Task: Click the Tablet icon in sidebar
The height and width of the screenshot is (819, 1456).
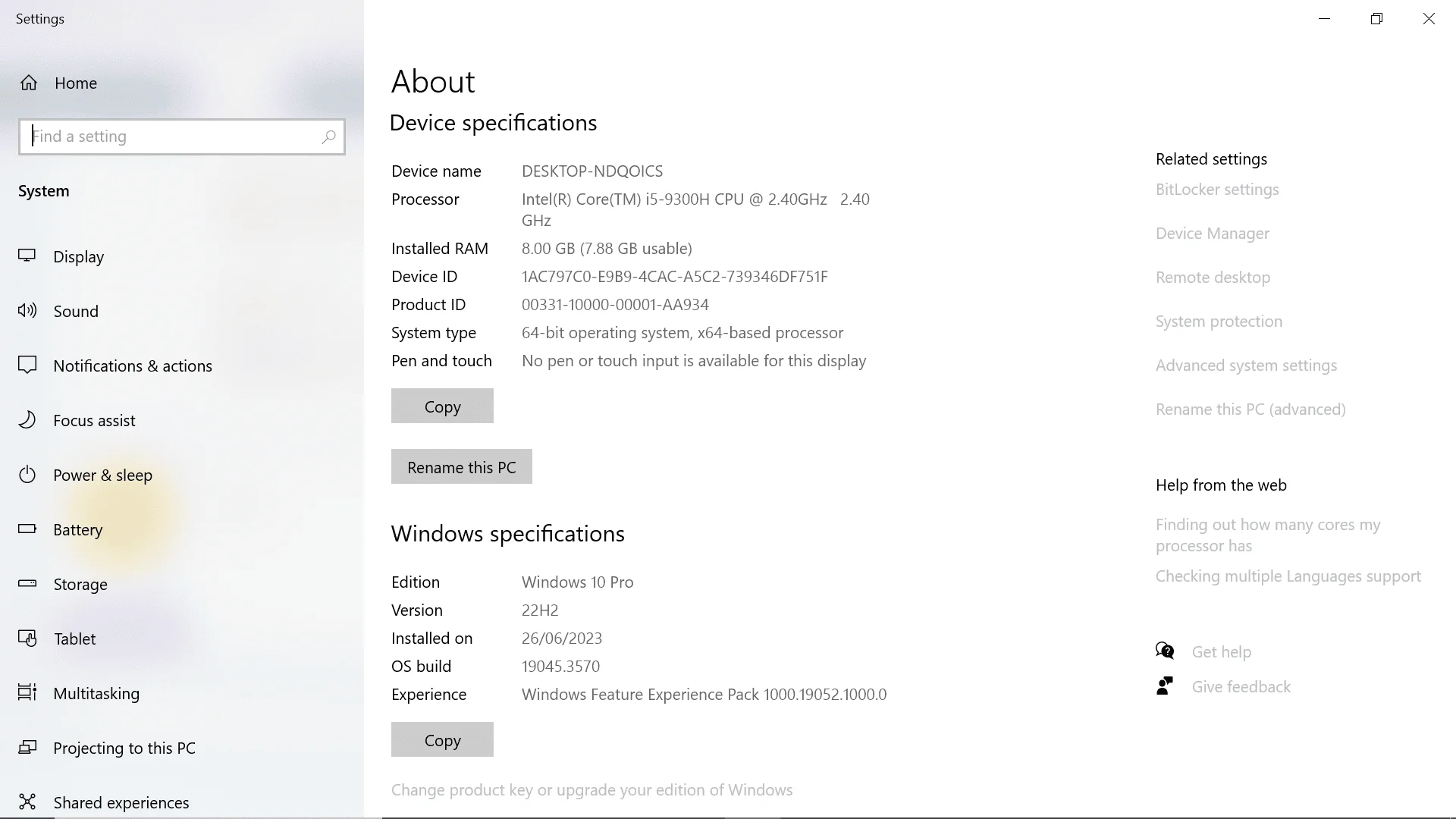Action: (27, 639)
